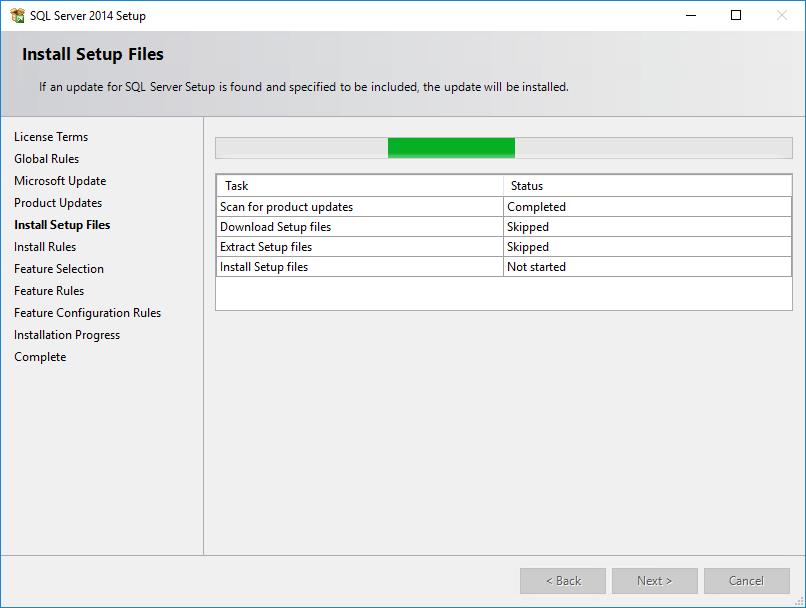Screen dimensions: 806x608
Task: Select the Install Setup Files step
Action: pyautogui.click(x=62, y=225)
